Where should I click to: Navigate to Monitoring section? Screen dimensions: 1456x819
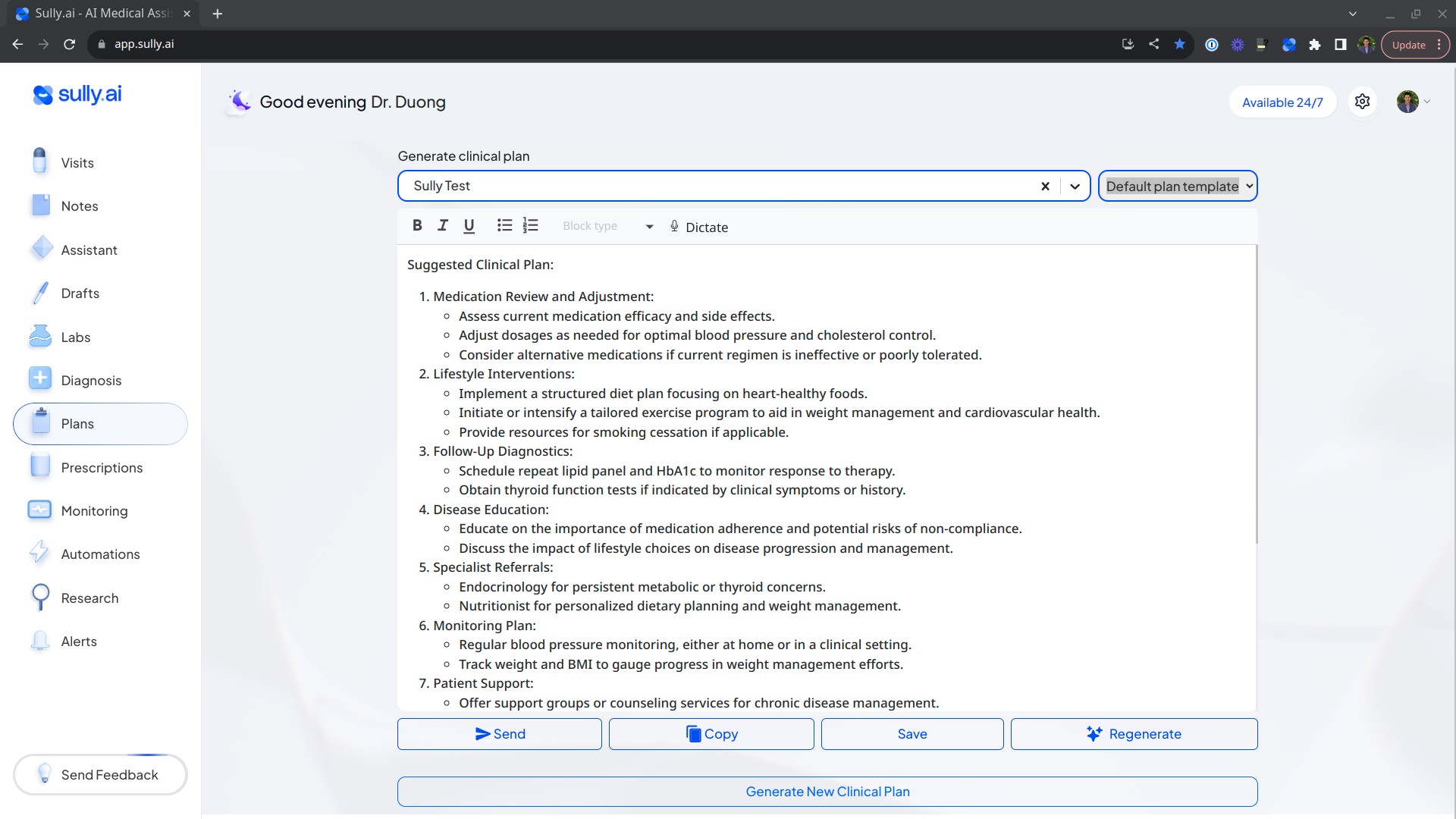(94, 510)
